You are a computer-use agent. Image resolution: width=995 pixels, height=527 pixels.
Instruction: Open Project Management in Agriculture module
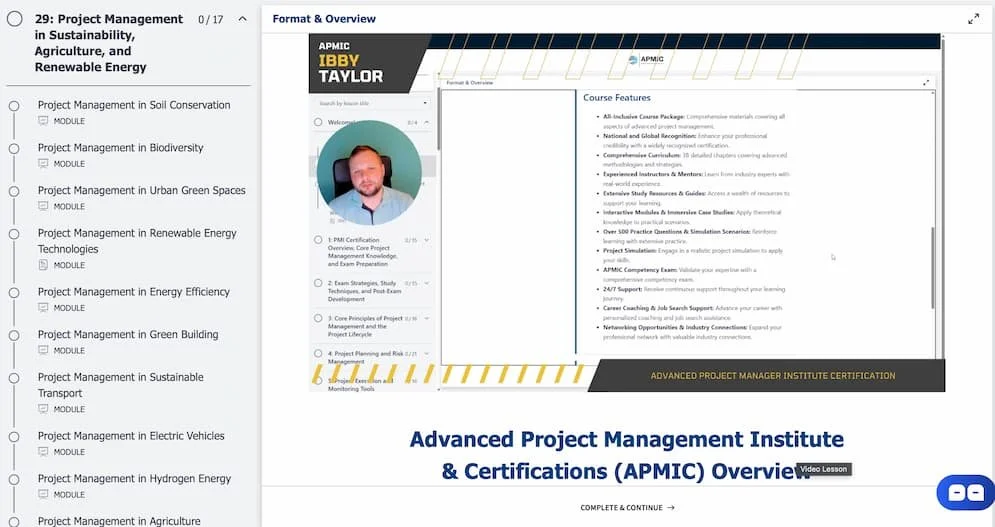(119, 521)
